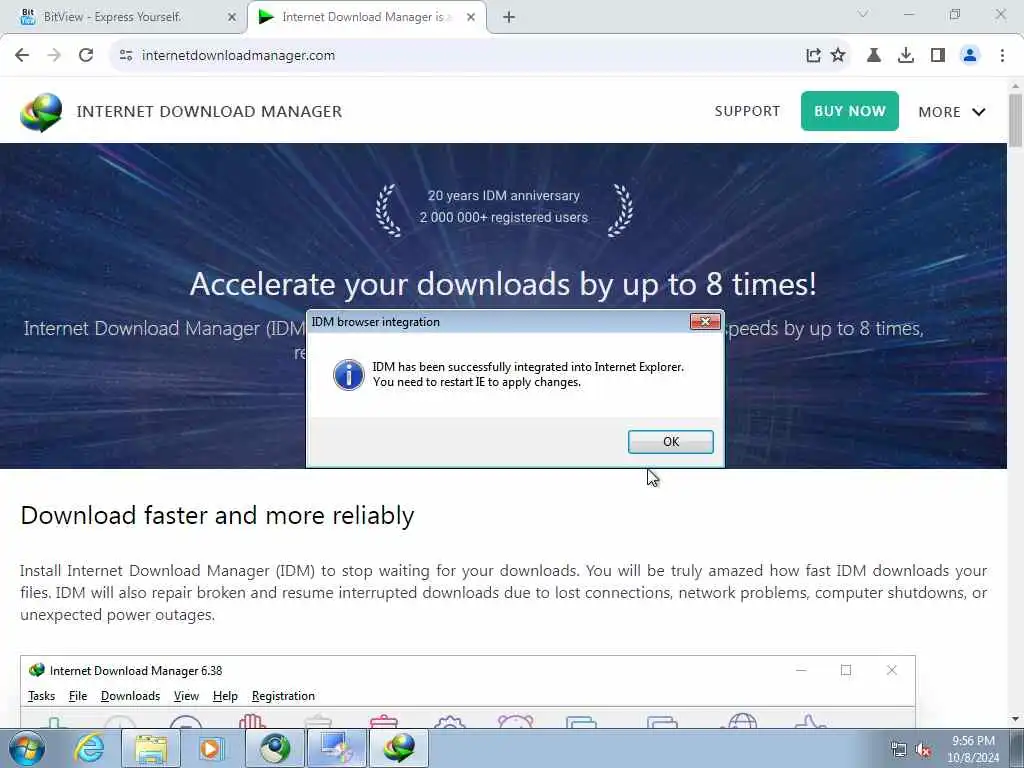Reload the current page
Image resolution: width=1024 pixels, height=768 pixels.
[x=86, y=56]
